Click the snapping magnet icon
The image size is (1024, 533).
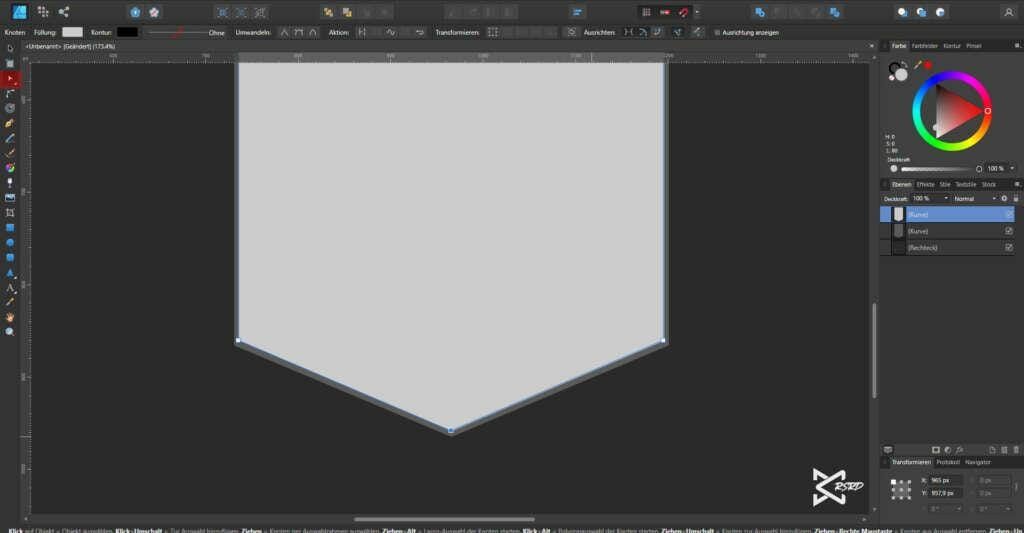684,12
